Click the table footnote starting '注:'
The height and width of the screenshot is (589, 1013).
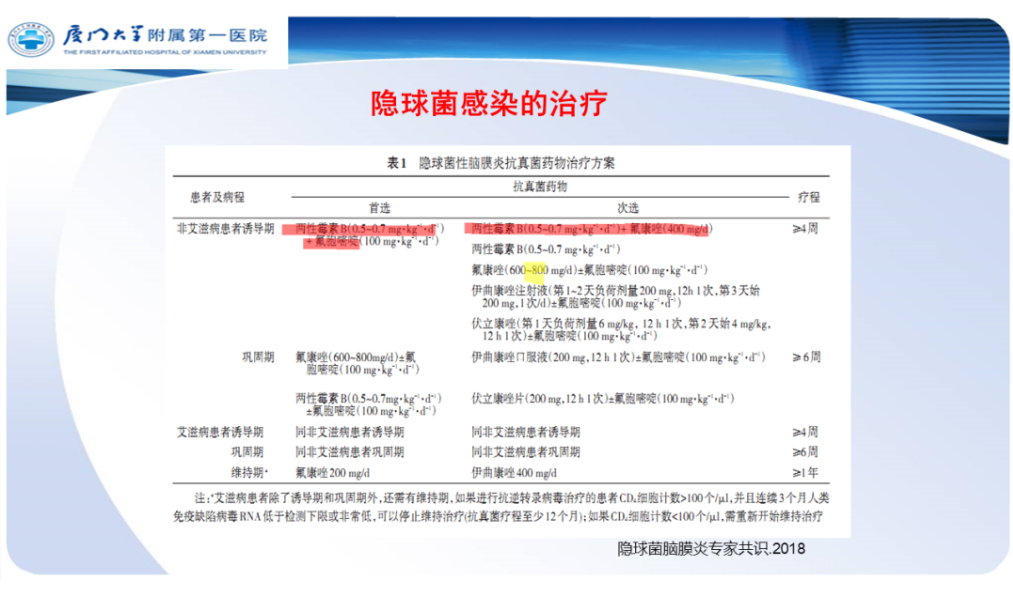[x=501, y=507]
